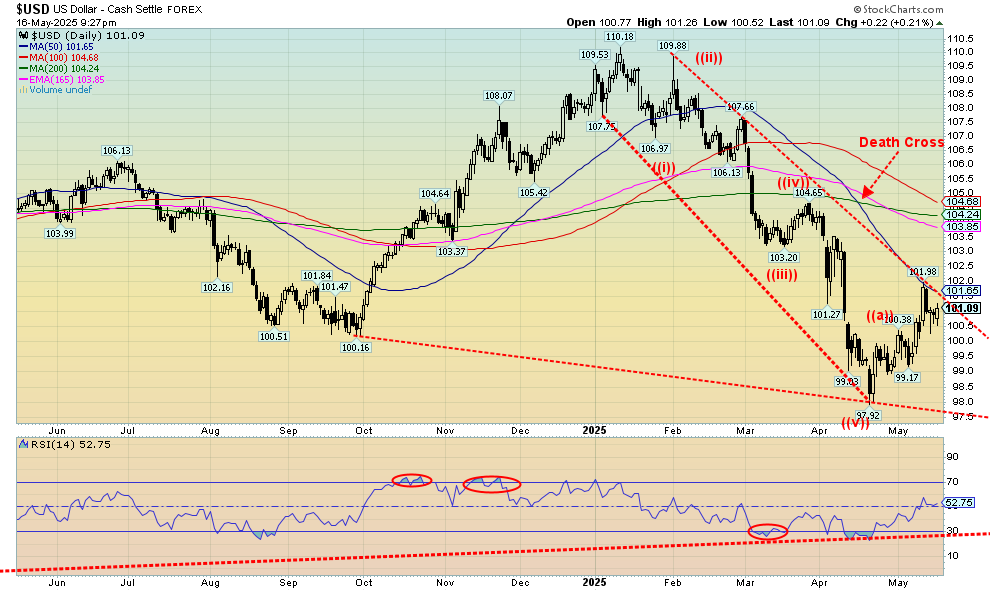Click the Death Cross annotation text

[x=900, y=142]
